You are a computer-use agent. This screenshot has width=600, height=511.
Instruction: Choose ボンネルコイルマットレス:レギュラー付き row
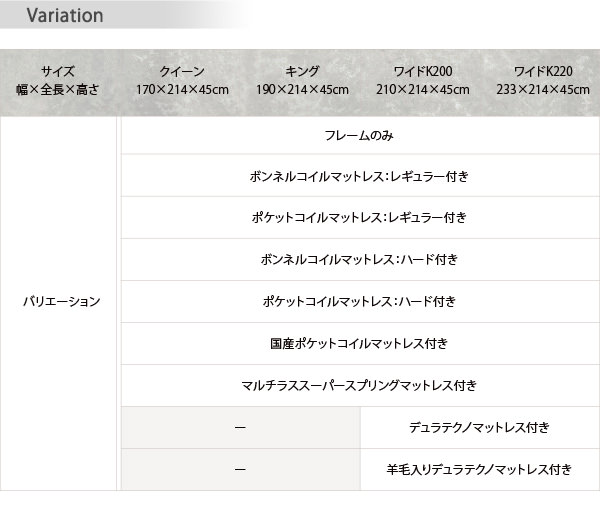[360, 176]
